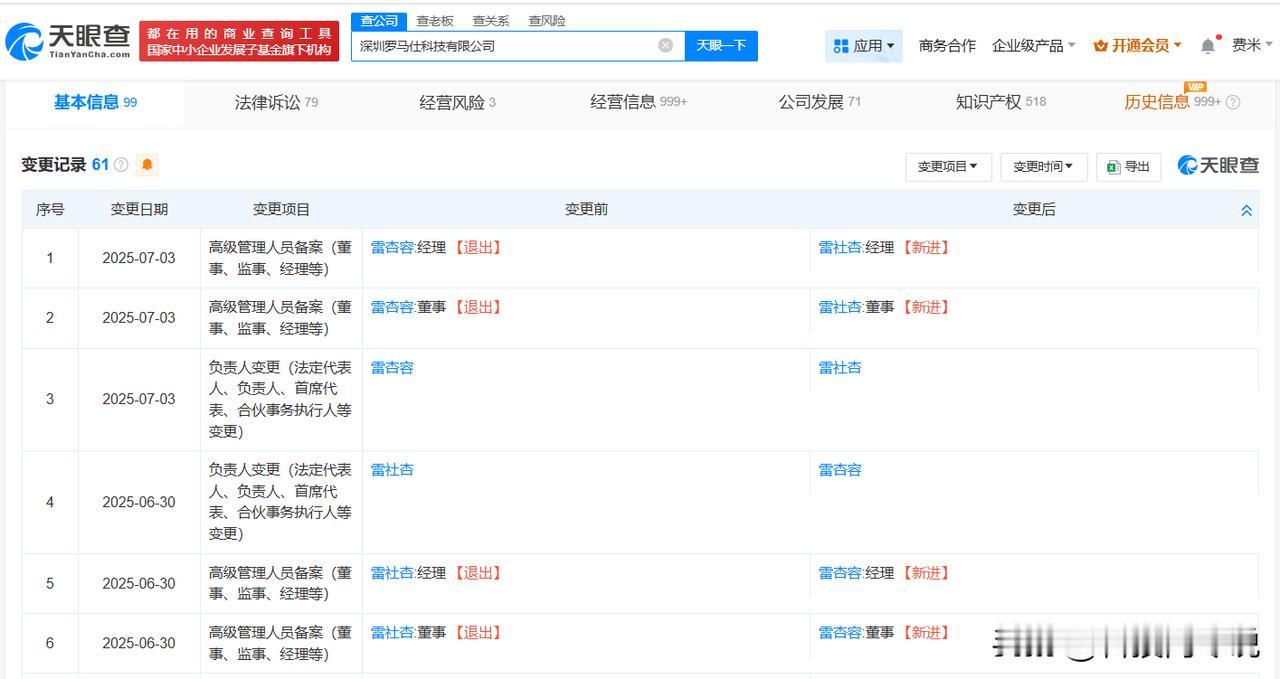This screenshot has width=1280, height=679.
Task: Switch to the 公司发展 tab
Action: point(819,102)
